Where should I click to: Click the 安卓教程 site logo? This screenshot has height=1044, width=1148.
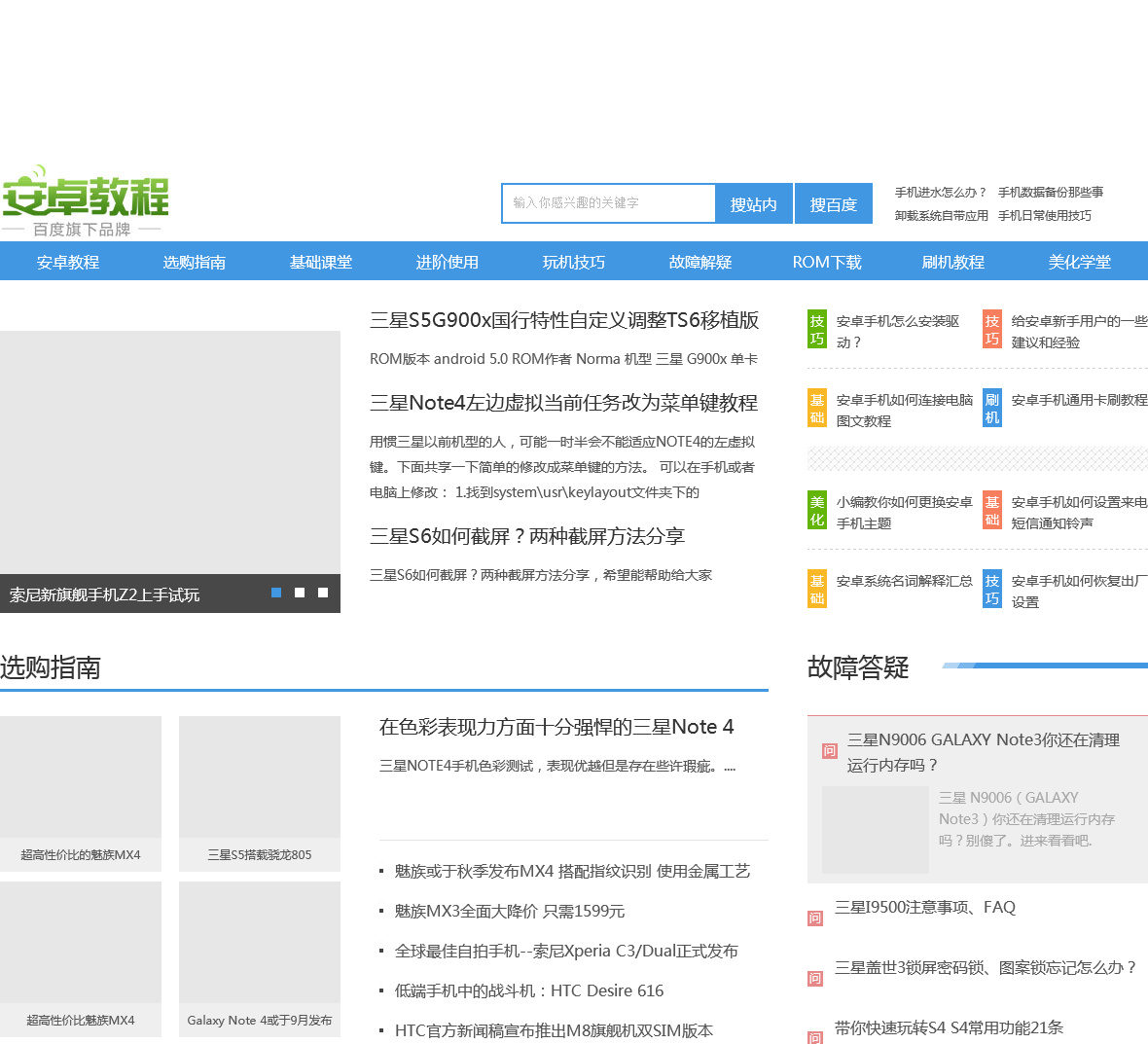pos(85,201)
